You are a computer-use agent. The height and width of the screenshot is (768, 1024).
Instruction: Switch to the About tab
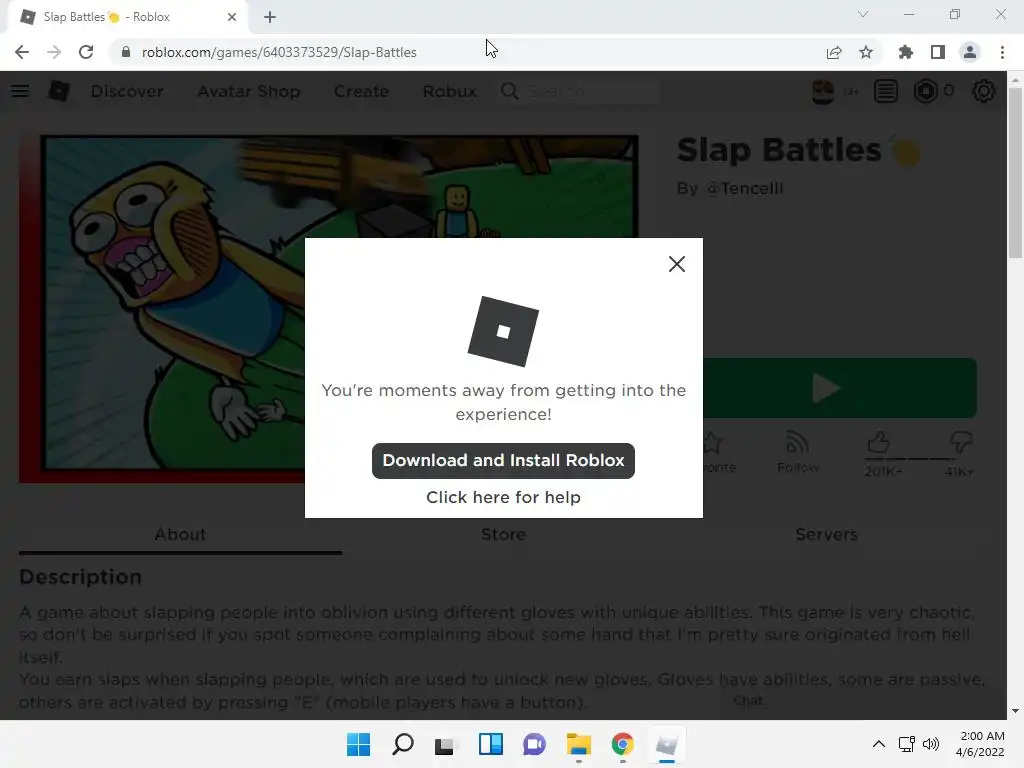point(180,534)
